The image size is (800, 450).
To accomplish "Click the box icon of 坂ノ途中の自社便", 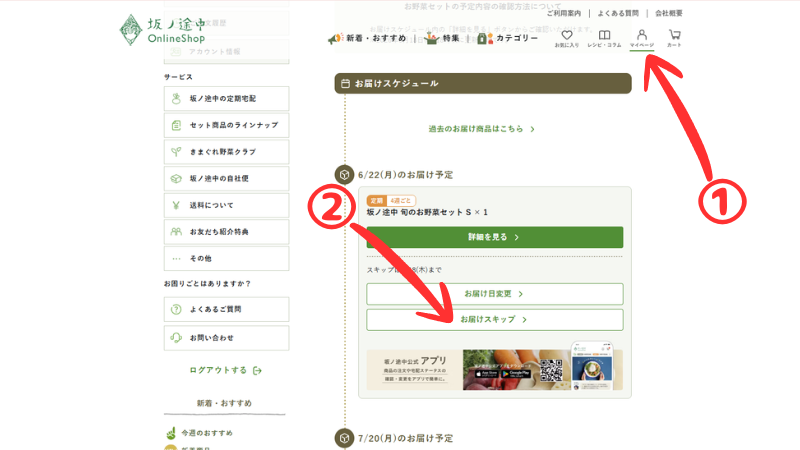I will (176, 179).
